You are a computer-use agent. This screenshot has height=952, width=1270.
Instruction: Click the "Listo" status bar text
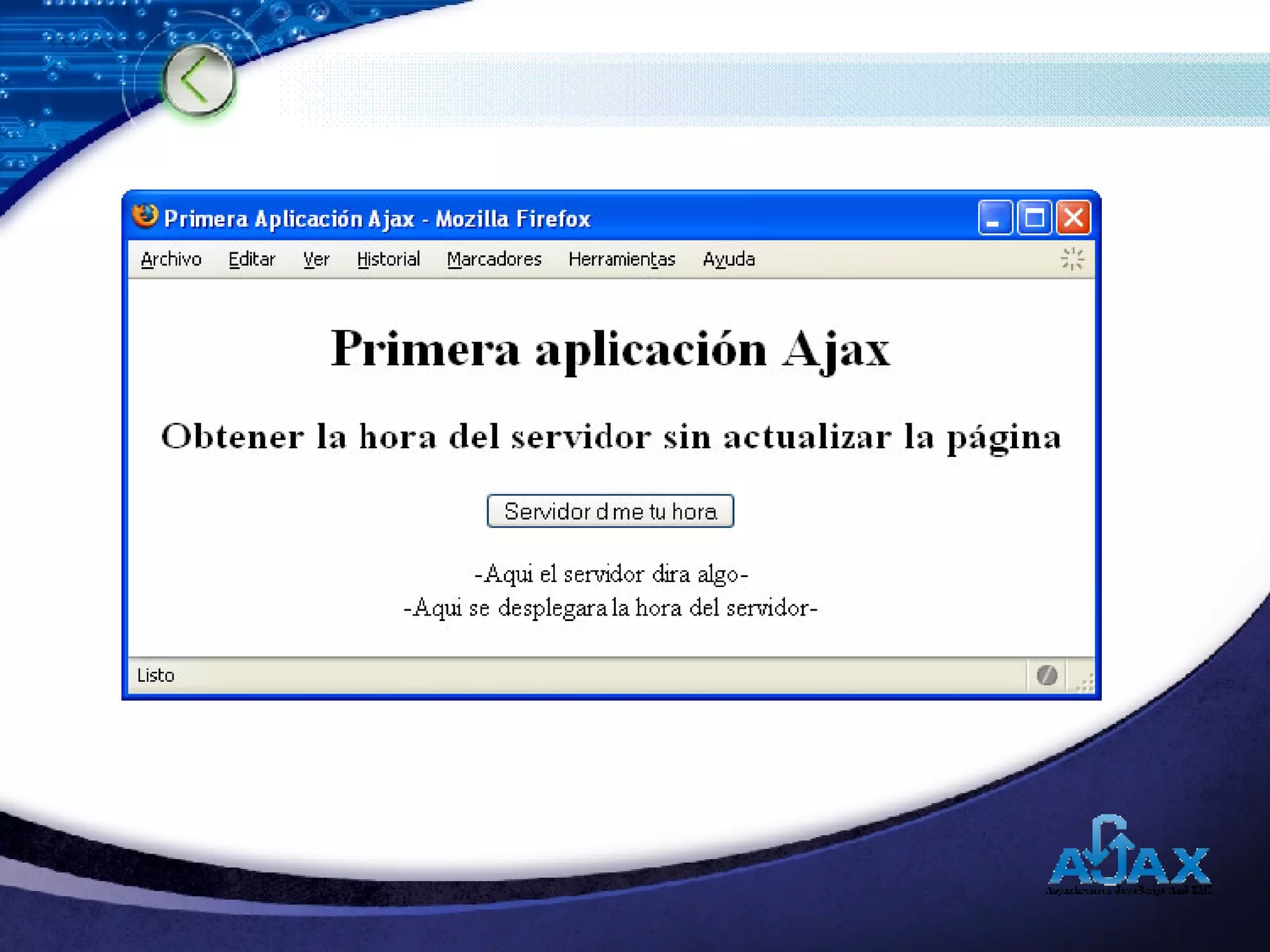[156, 675]
